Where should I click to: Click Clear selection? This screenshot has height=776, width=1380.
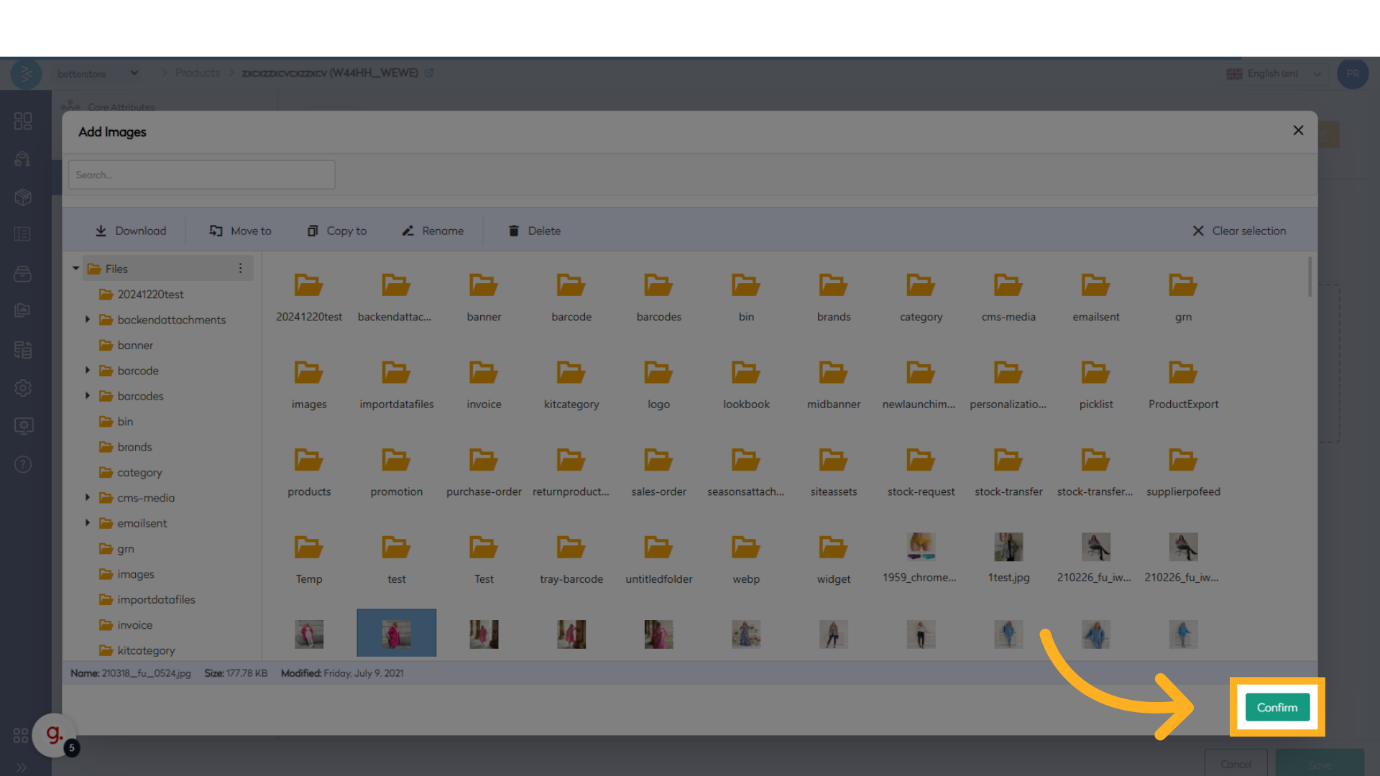click(1239, 231)
